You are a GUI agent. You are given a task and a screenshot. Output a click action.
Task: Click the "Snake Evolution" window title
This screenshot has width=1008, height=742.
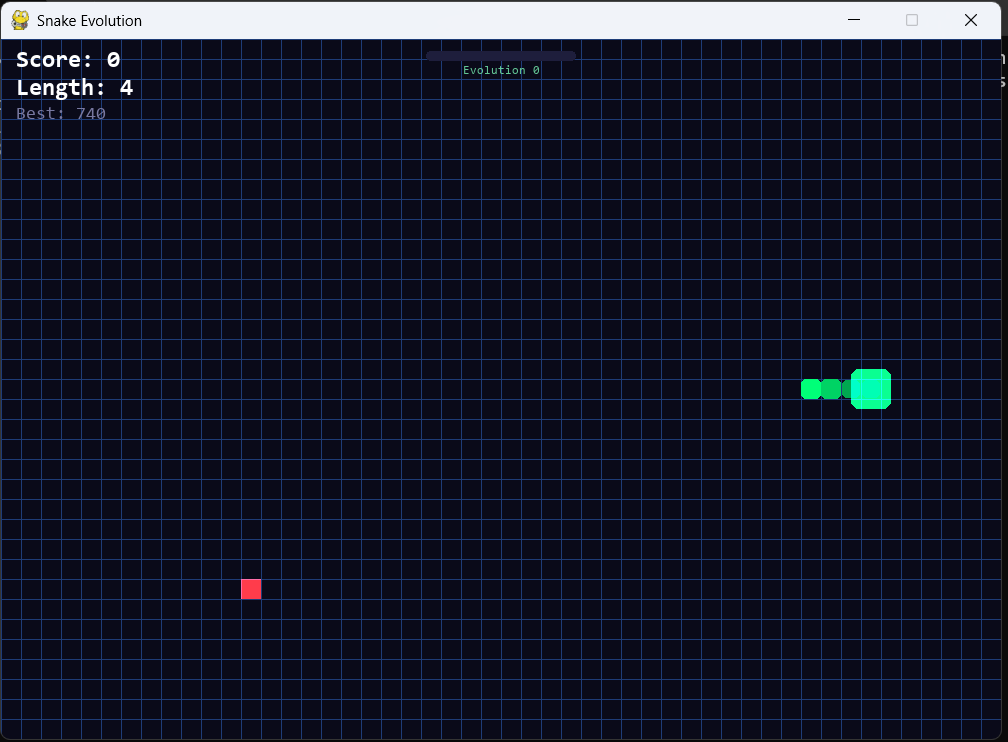tap(89, 21)
